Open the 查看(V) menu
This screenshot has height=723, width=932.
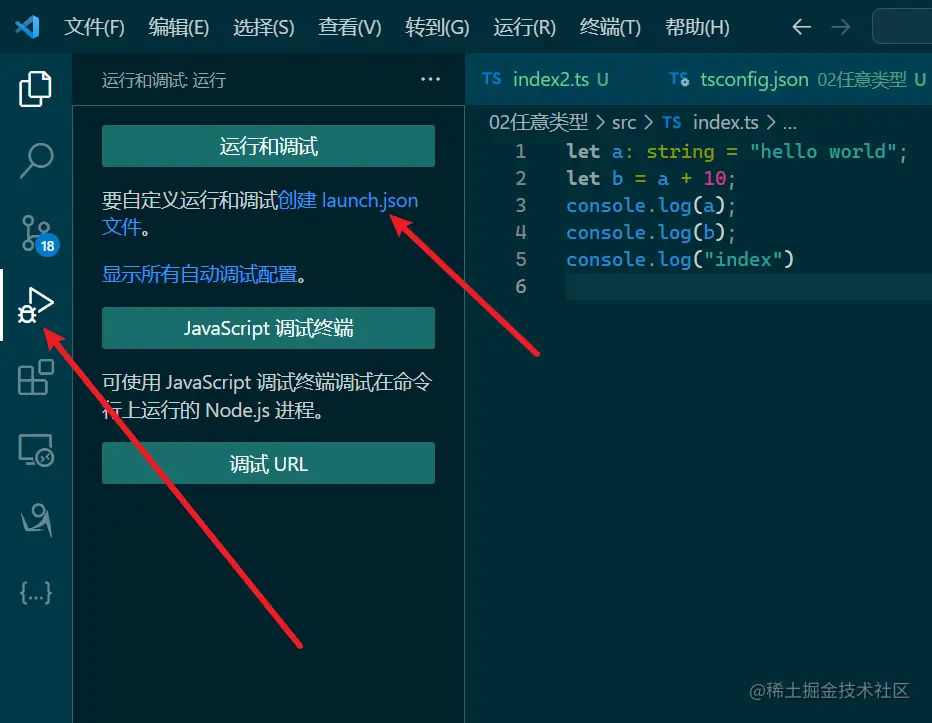click(x=350, y=27)
